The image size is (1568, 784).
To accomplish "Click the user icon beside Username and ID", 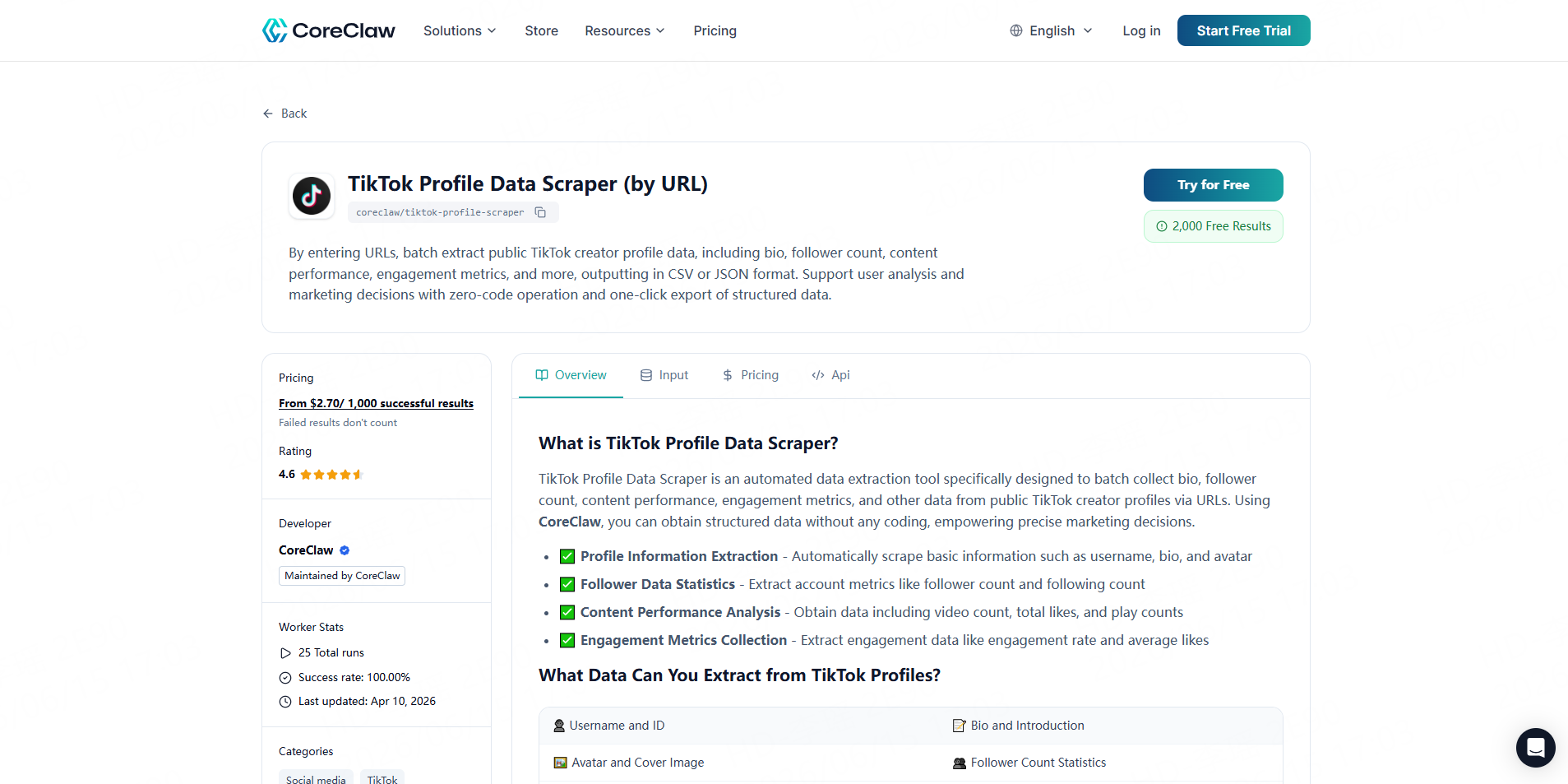I will (559, 726).
